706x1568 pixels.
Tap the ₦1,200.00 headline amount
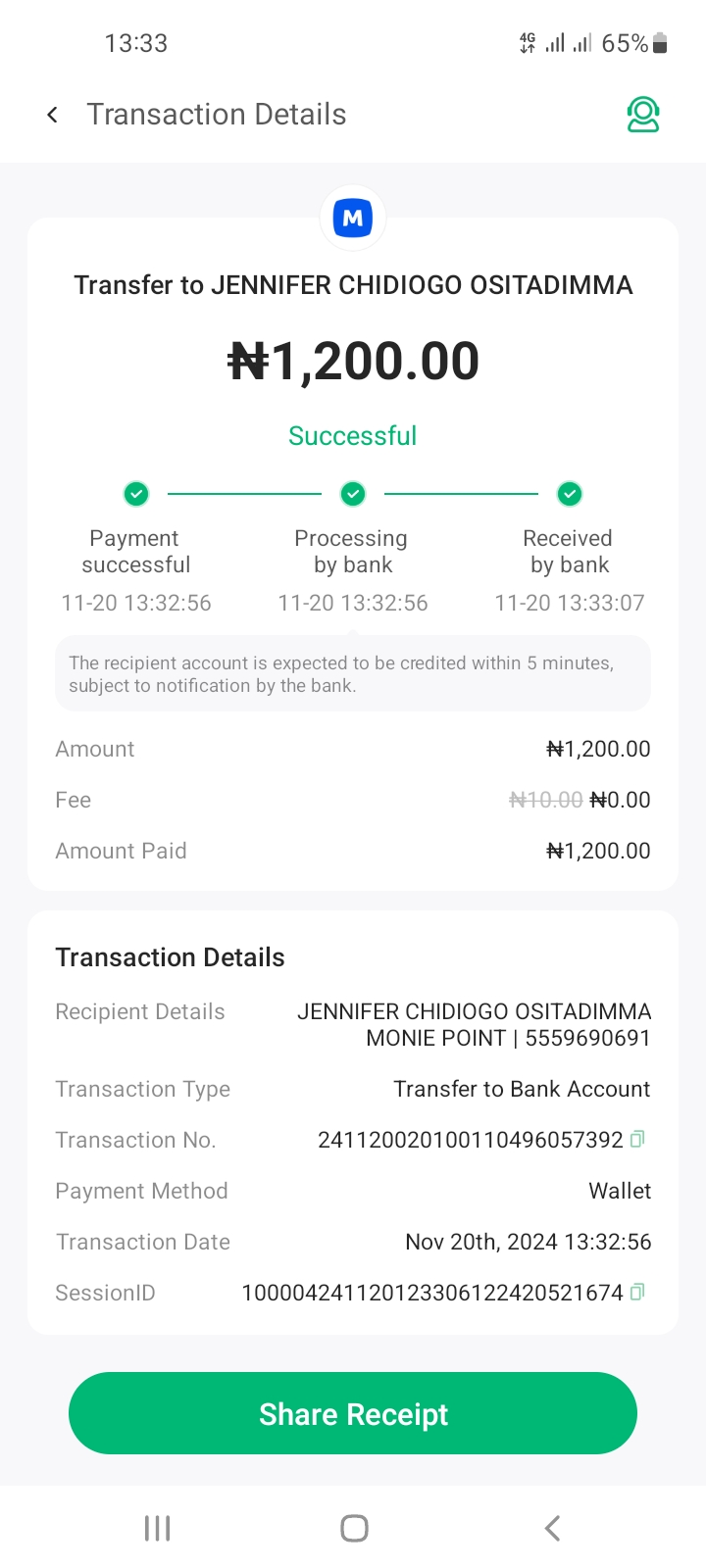[x=353, y=362]
